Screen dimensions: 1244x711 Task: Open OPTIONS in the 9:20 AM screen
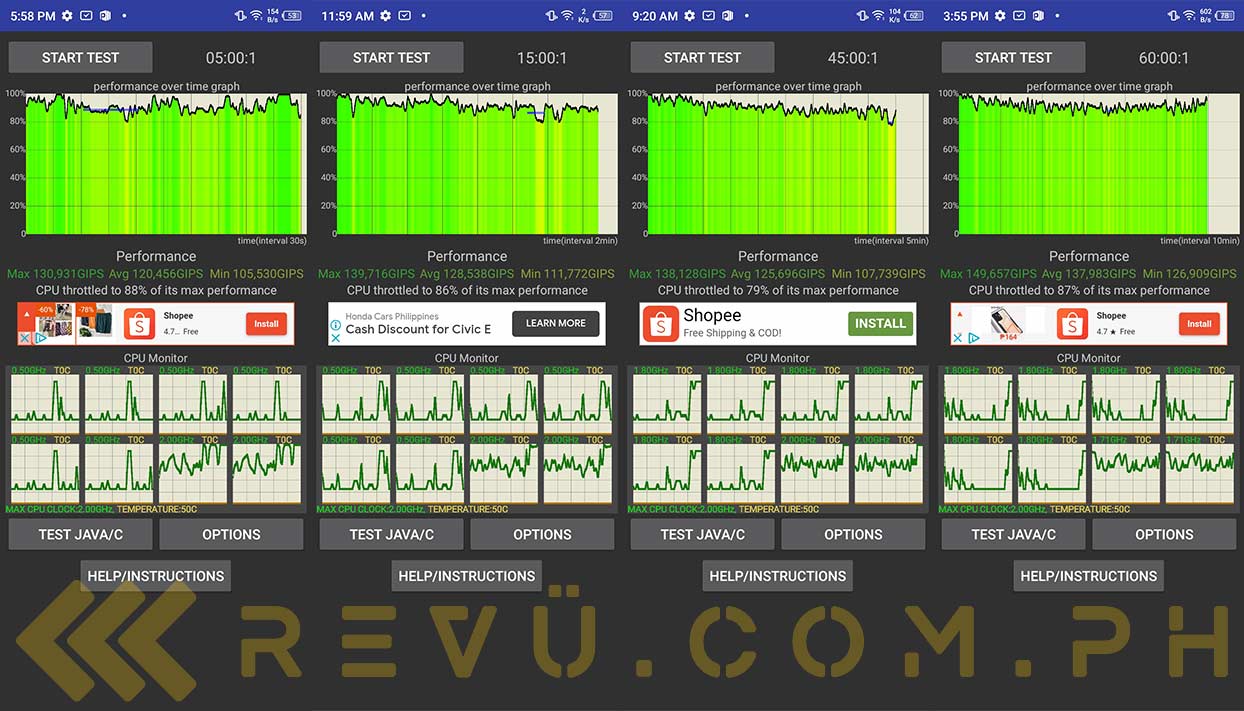click(853, 534)
